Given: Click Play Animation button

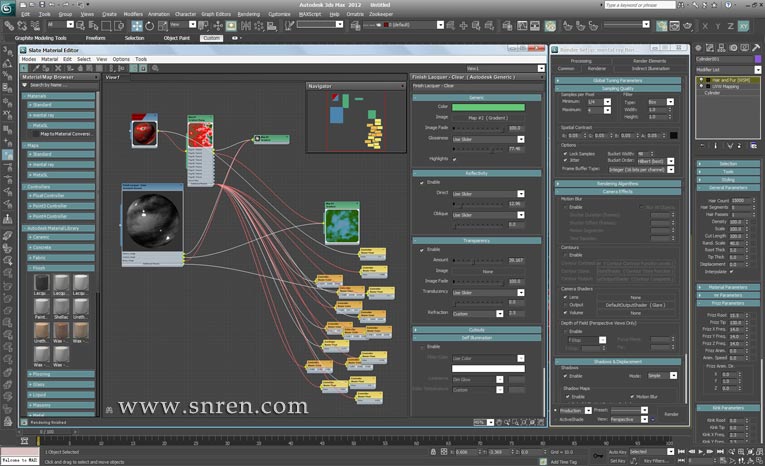Looking at the screenshot, I should pos(701,452).
